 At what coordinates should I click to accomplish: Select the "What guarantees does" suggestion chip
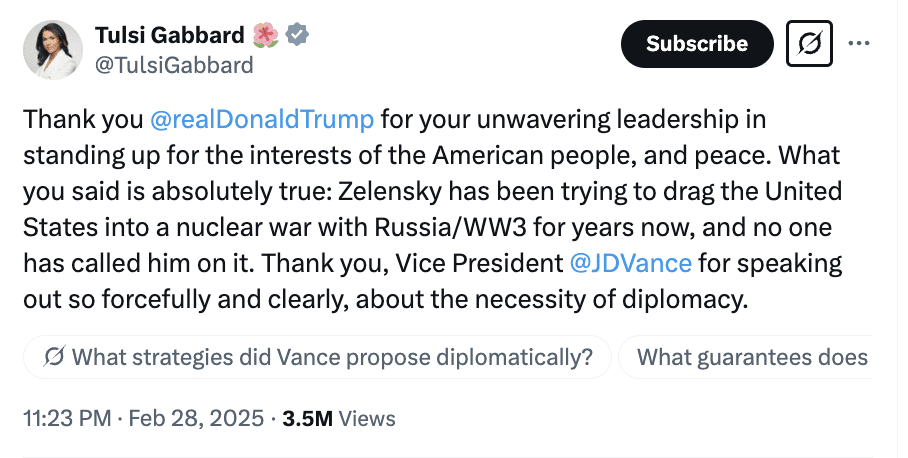click(751, 356)
